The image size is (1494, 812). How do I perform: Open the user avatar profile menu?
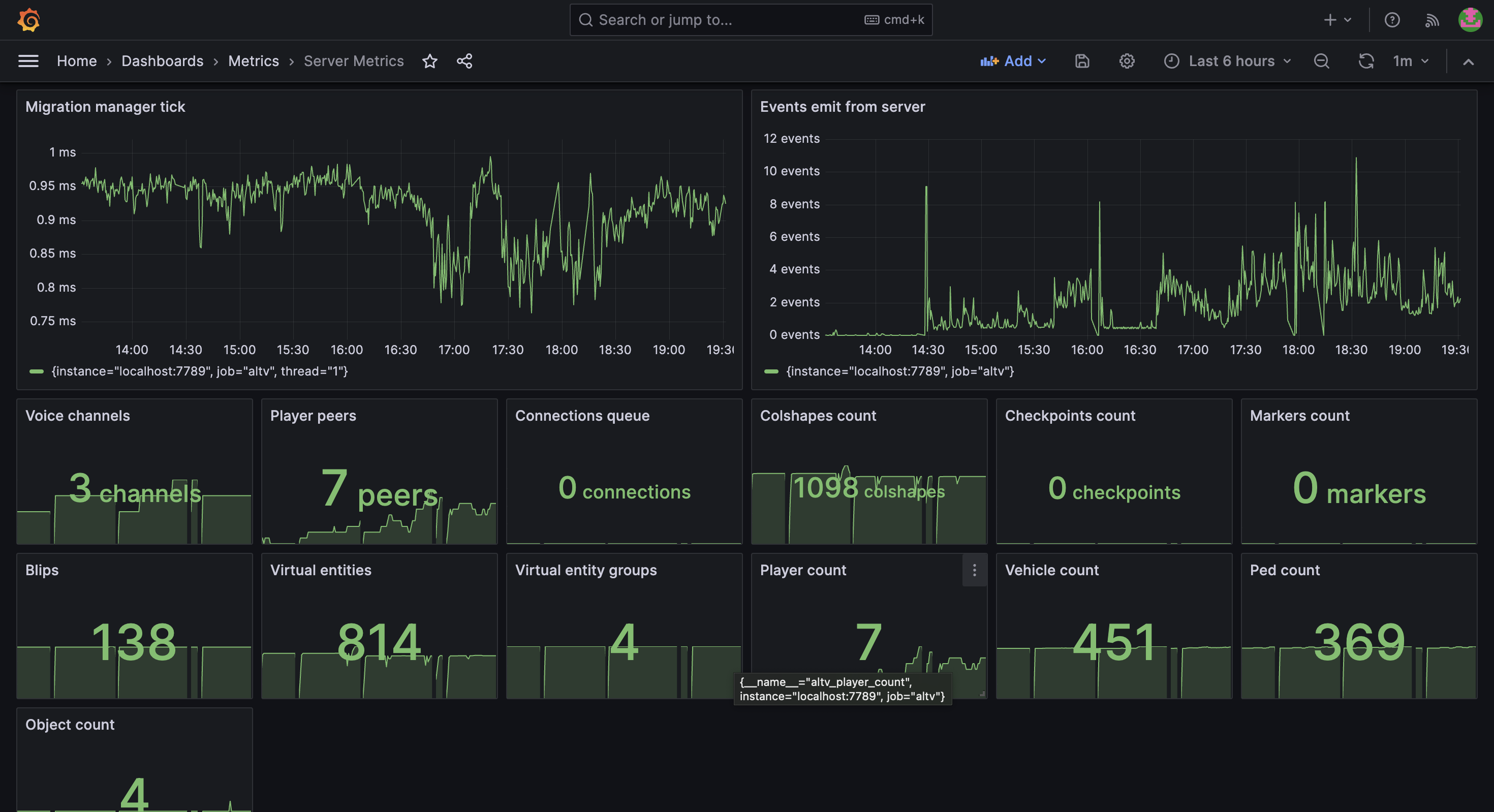[1470, 20]
